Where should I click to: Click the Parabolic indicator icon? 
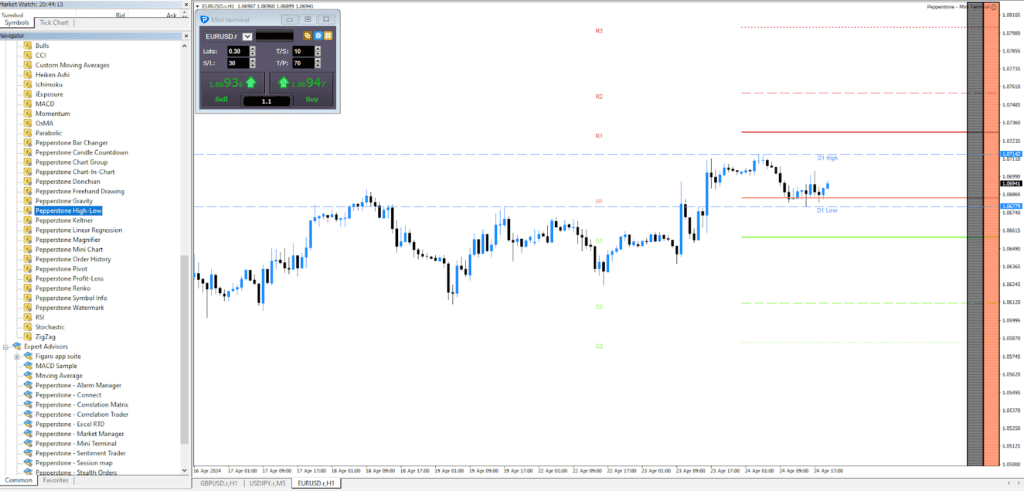click(28, 133)
